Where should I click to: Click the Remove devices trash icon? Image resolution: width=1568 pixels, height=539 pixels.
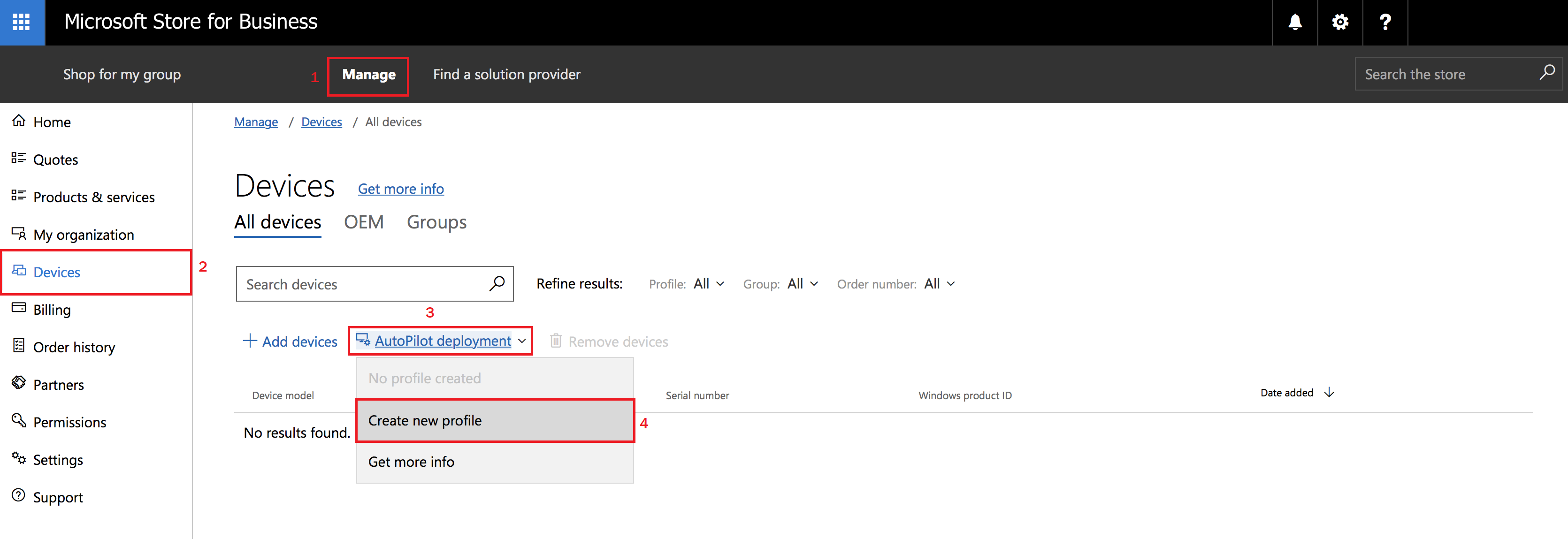pyautogui.click(x=556, y=341)
